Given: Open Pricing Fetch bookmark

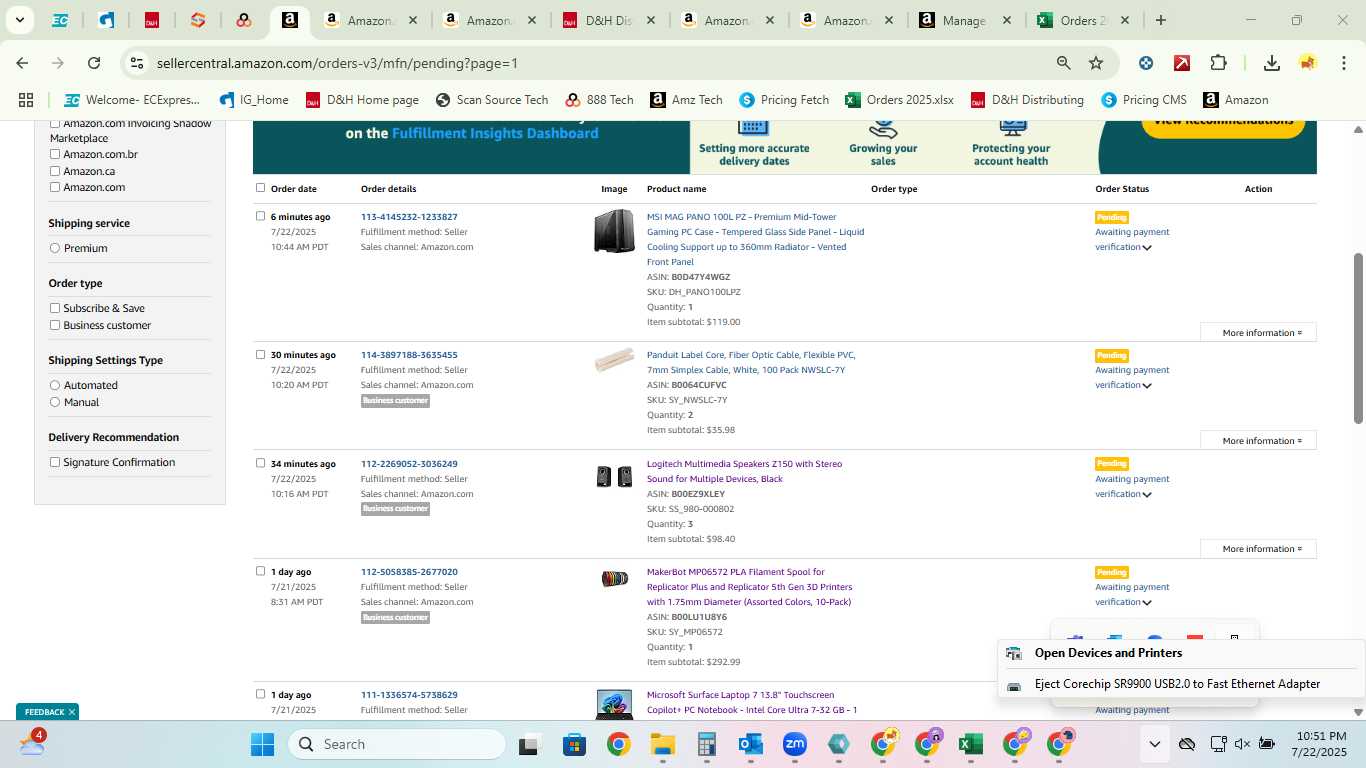Looking at the screenshot, I should tap(784, 100).
